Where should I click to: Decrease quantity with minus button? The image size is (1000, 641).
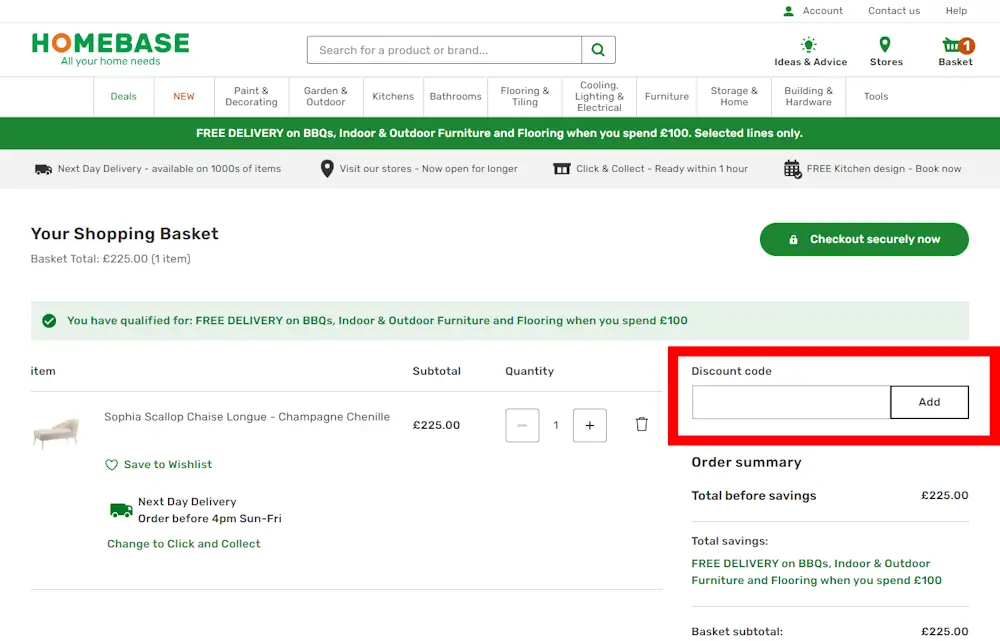click(x=522, y=425)
